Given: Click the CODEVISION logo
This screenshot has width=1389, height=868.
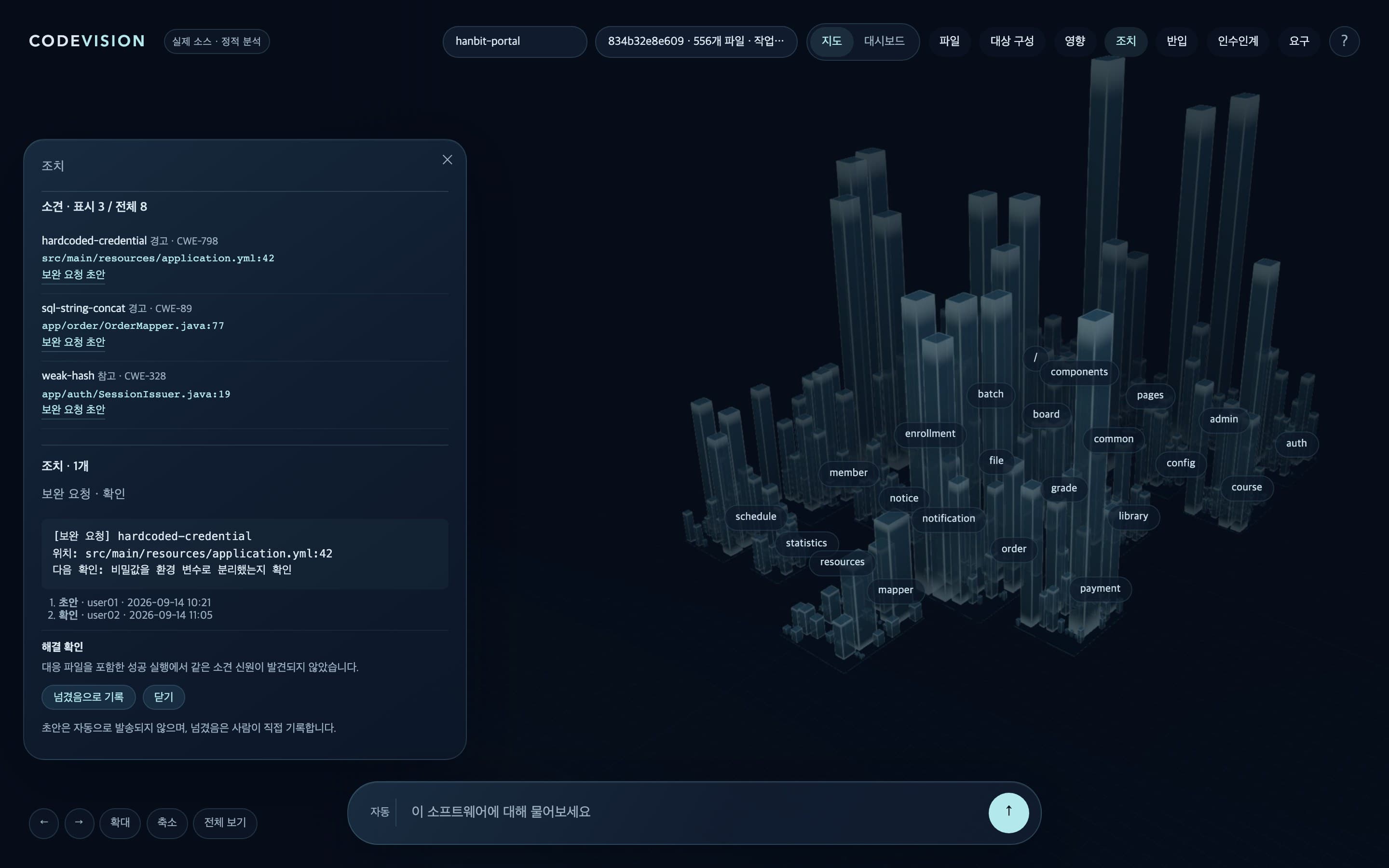Looking at the screenshot, I should pyautogui.click(x=87, y=41).
